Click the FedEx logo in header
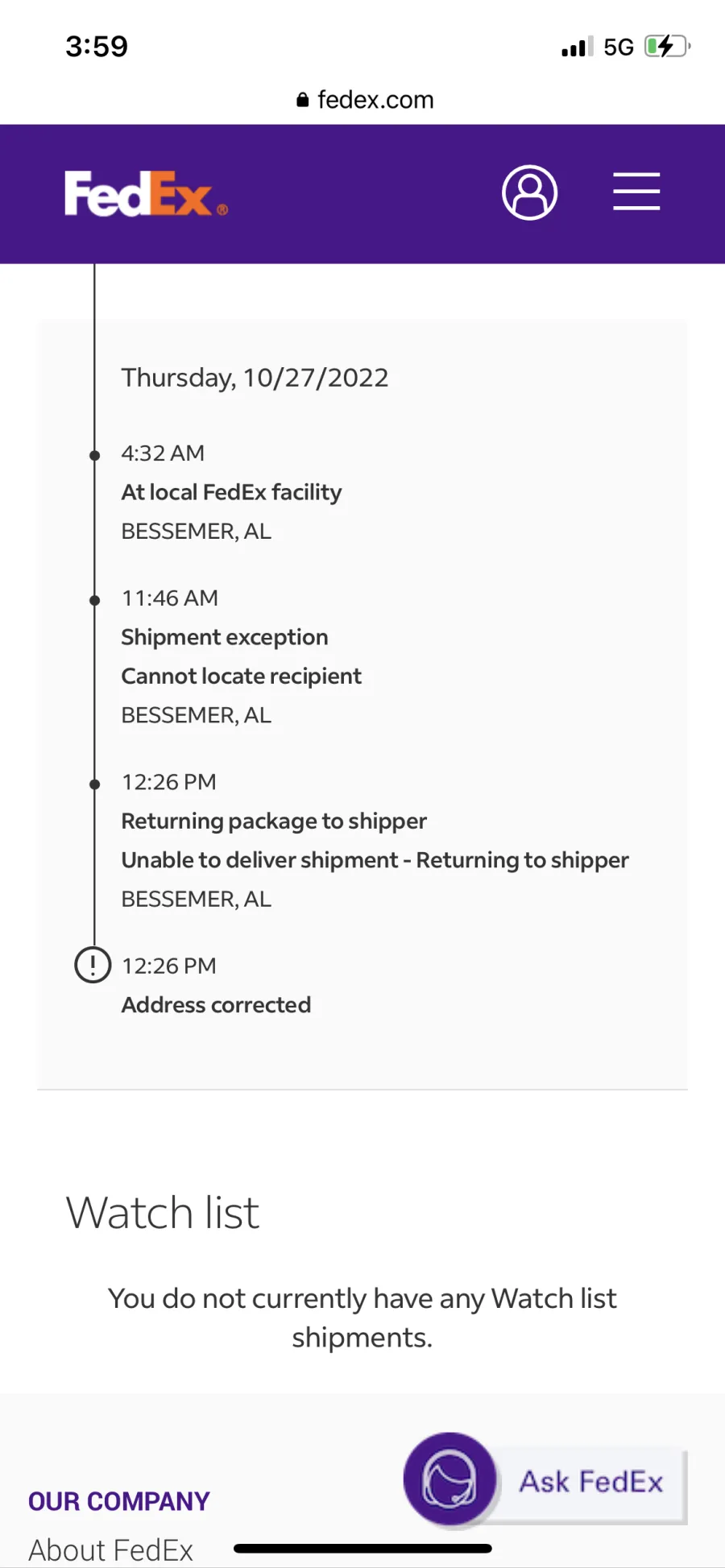Screen dimensions: 725x1568 click(x=145, y=193)
